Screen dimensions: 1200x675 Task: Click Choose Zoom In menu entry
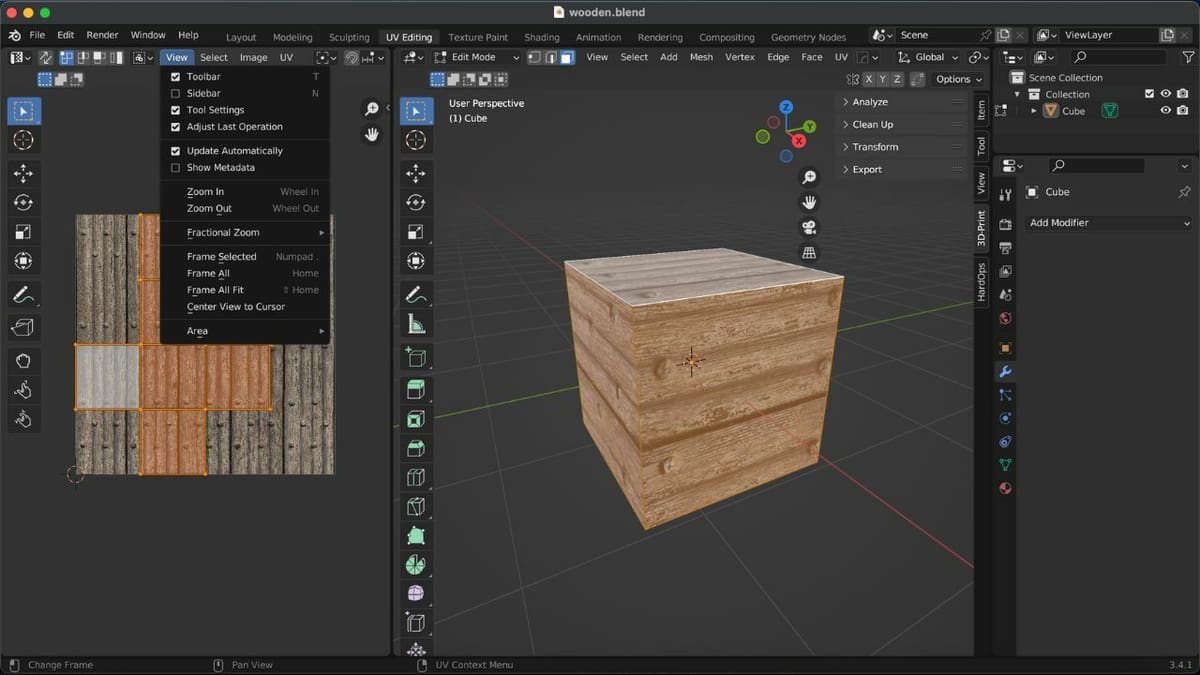[x=245, y=192]
